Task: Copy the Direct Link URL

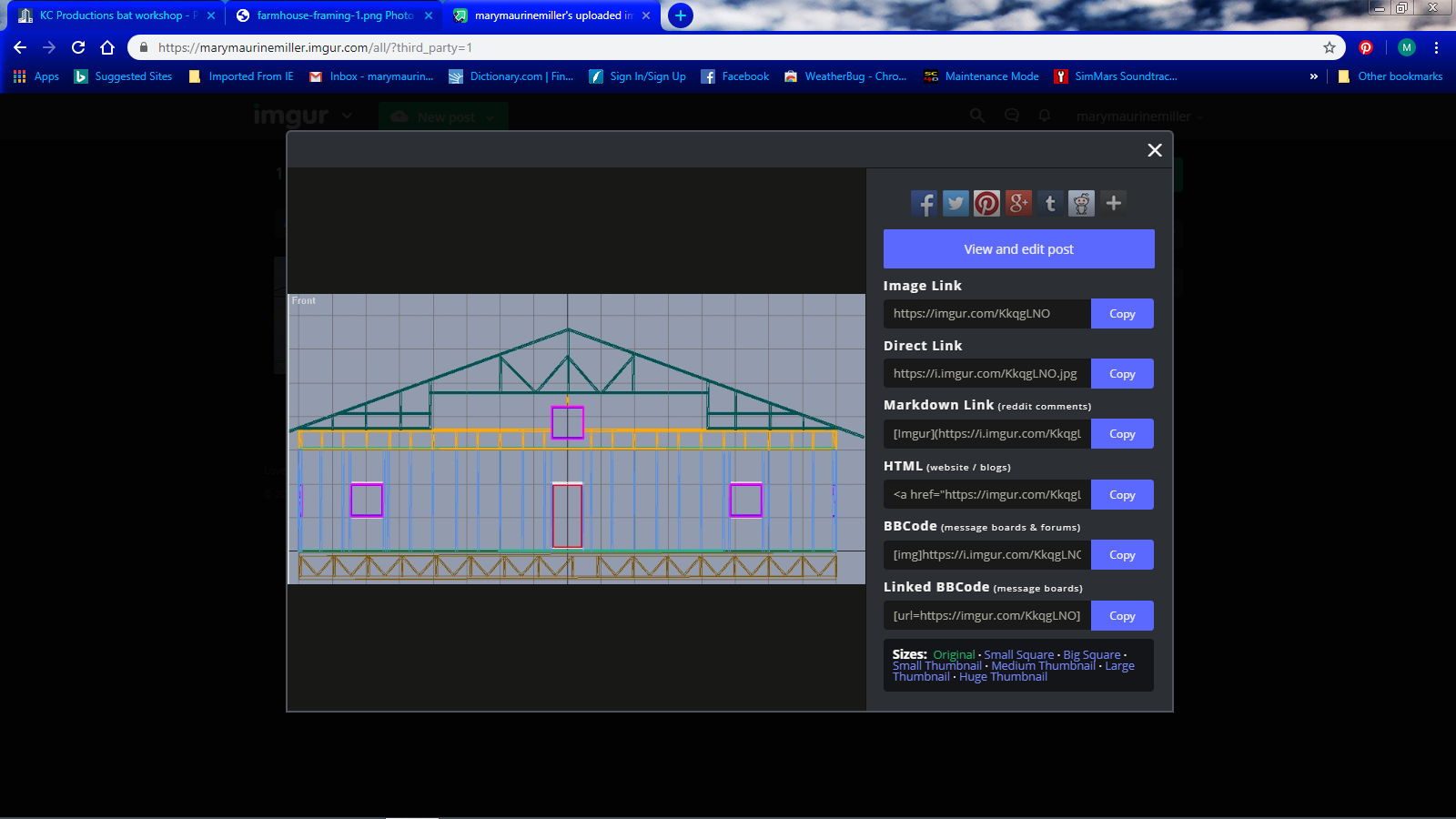Action: click(1122, 374)
